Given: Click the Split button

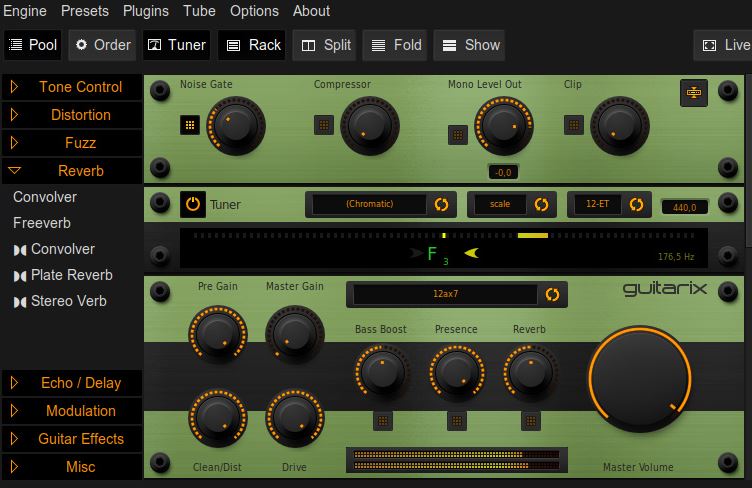Looking at the screenshot, I should [x=324, y=45].
